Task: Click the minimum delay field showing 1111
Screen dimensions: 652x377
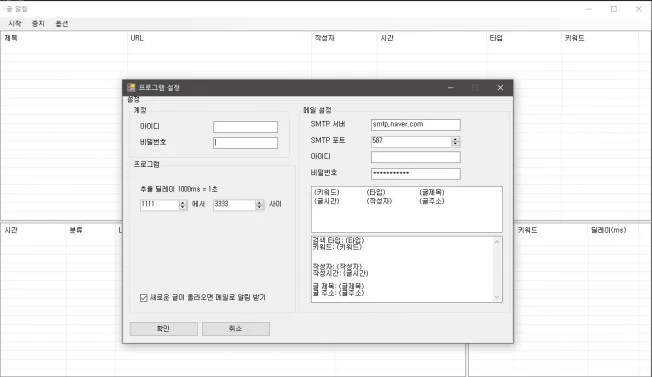Action: tap(160, 205)
